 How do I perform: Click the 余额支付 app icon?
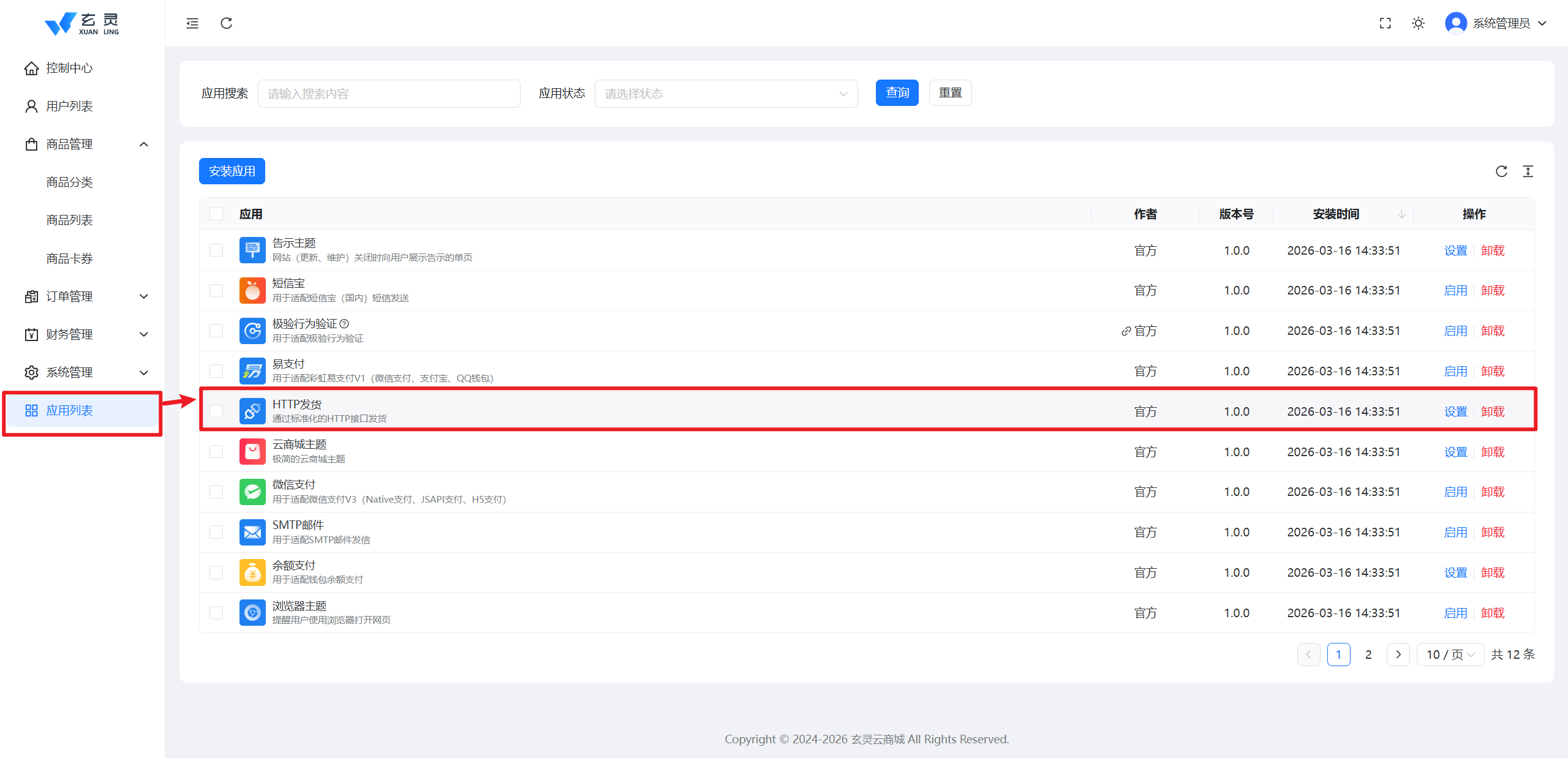point(252,572)
